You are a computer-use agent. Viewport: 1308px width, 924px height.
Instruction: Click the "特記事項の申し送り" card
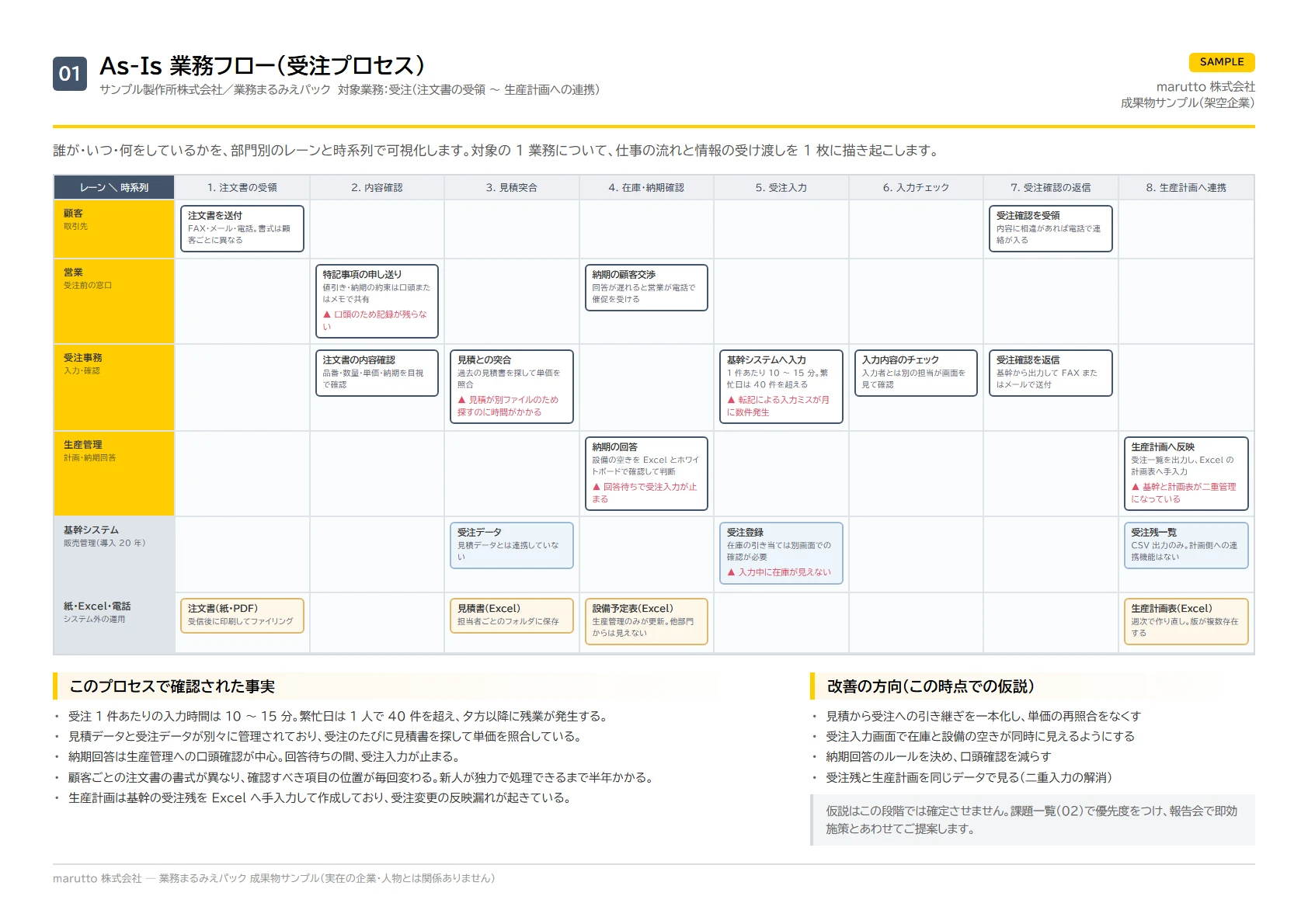[377, 301]
